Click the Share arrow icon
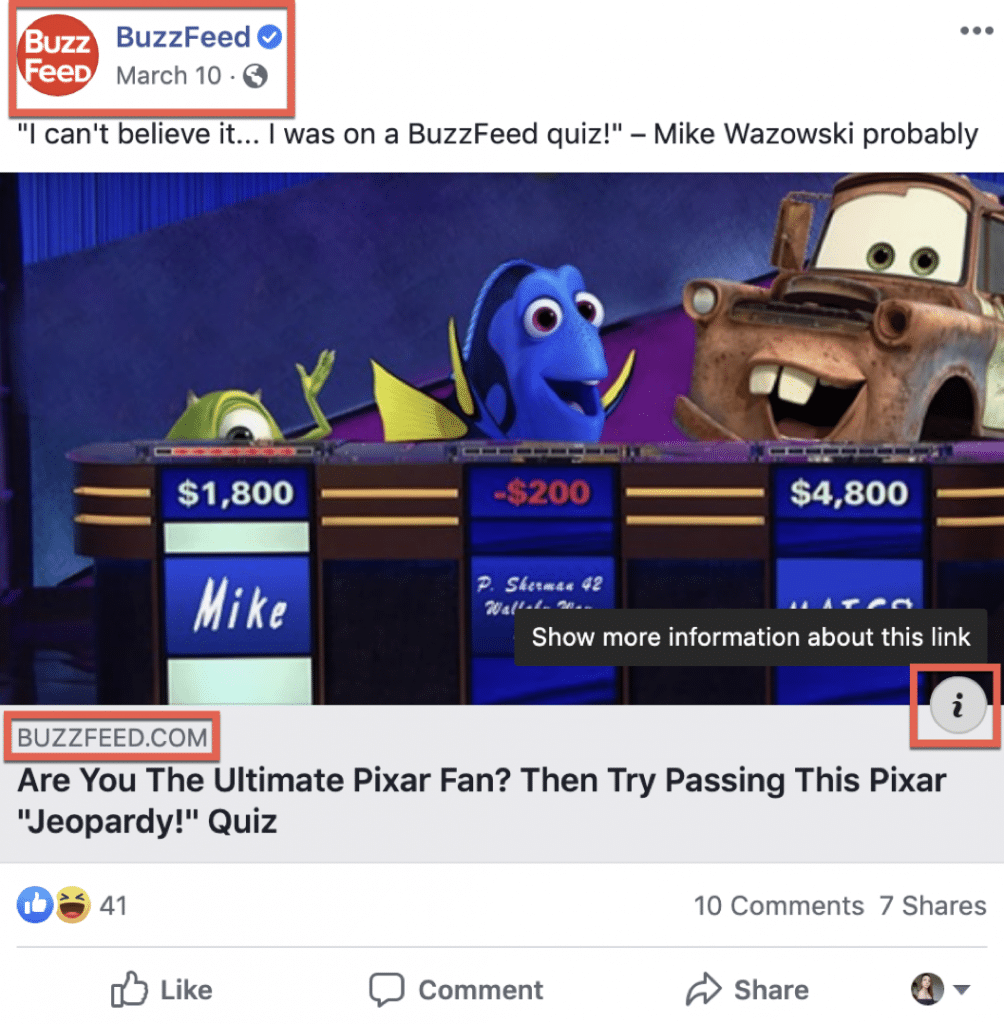The image size is (1004, 1024). 704,989
